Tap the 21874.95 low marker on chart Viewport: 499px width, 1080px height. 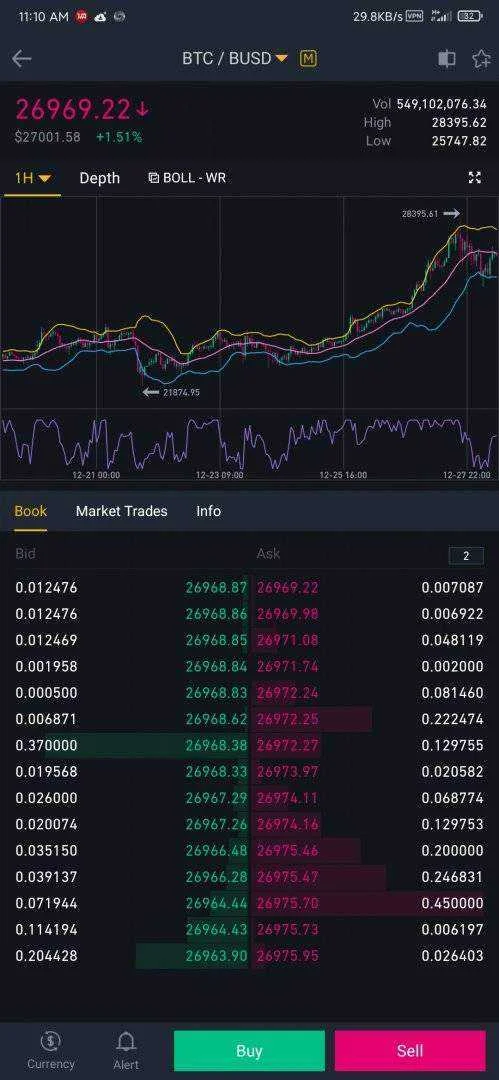click(171, 392)
